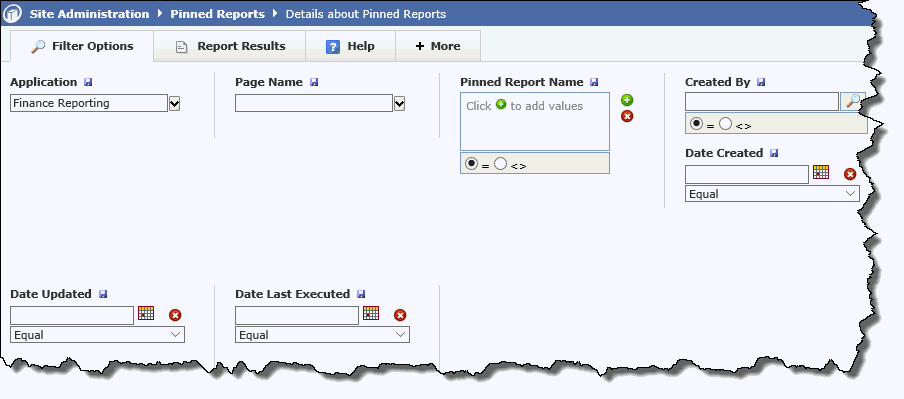Open calendar picker for Date Updated
This screenshot has height=399, width=904.
click(x=146, y=313)
